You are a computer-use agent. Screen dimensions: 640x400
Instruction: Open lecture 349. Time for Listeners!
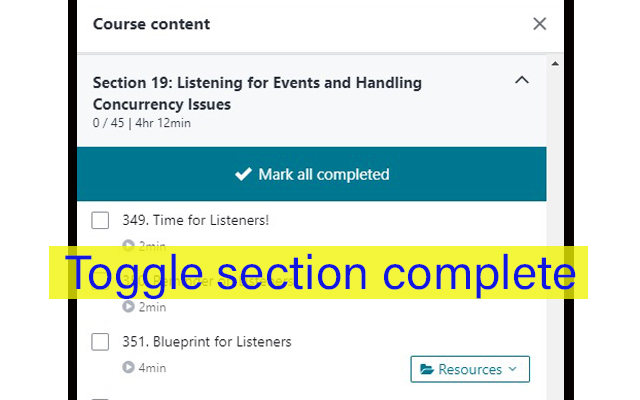click(x=196, y=220)
